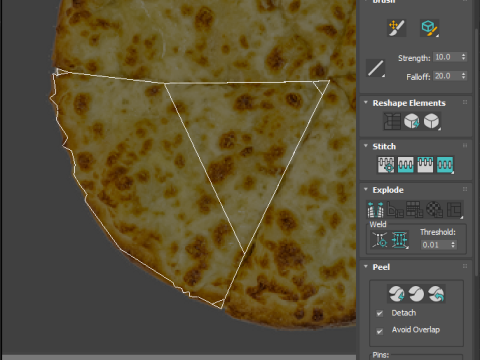Select the Paint Move brush tool

396,28
